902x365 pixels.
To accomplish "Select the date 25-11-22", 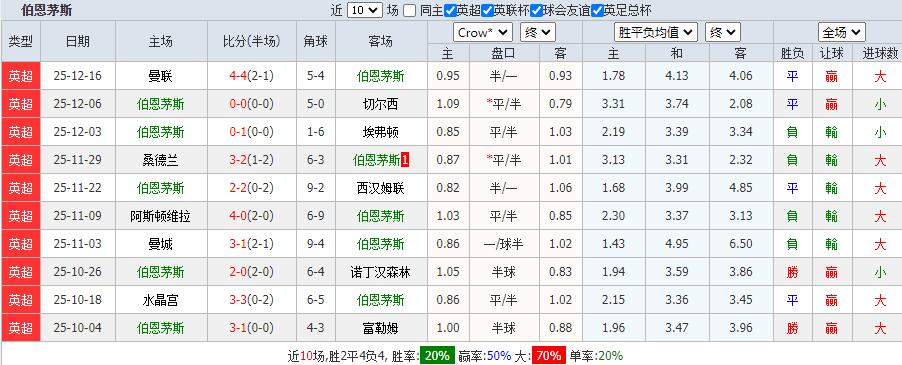I will (78, 188).
